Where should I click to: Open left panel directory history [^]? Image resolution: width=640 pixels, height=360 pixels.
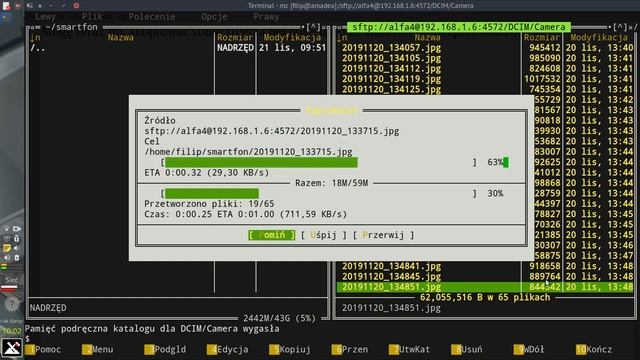313,27
